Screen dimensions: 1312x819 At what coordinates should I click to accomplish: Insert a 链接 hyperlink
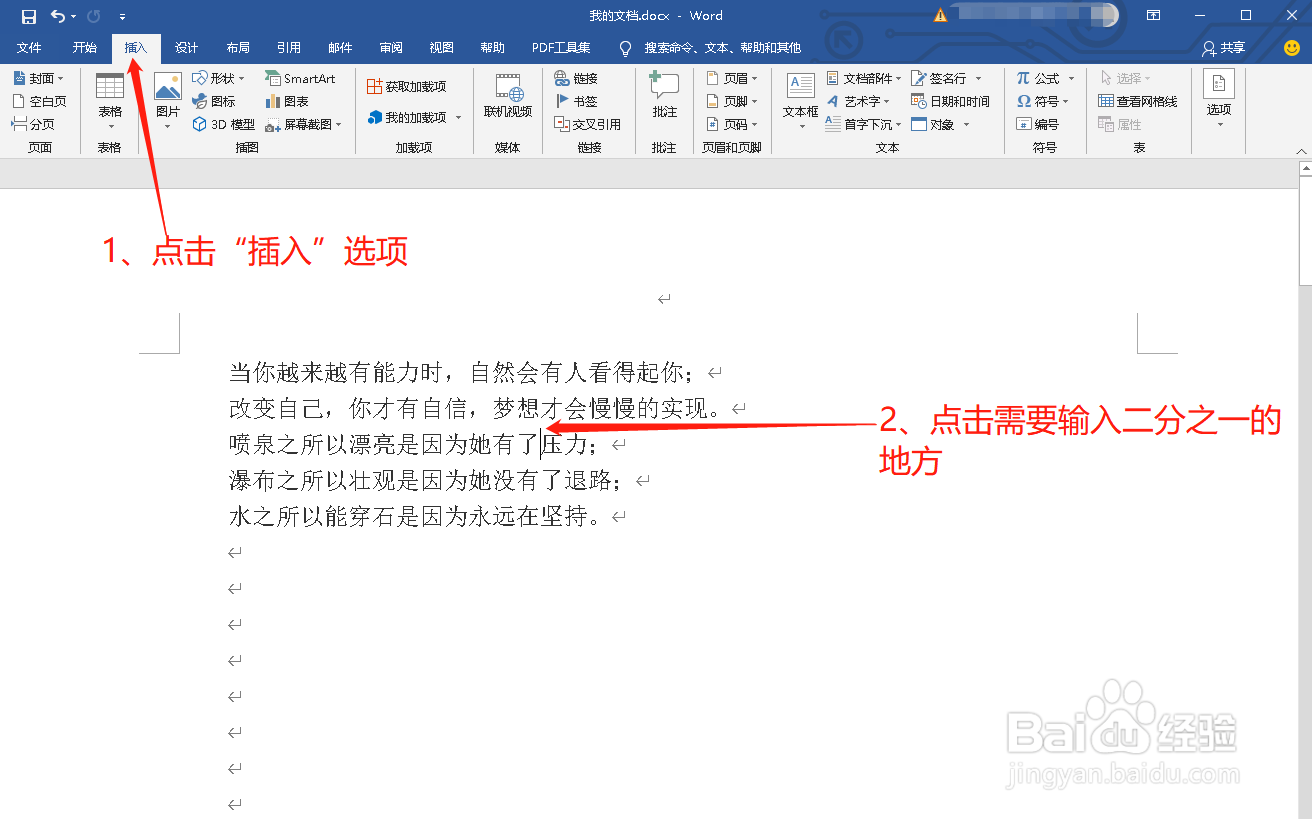point(576,78)
